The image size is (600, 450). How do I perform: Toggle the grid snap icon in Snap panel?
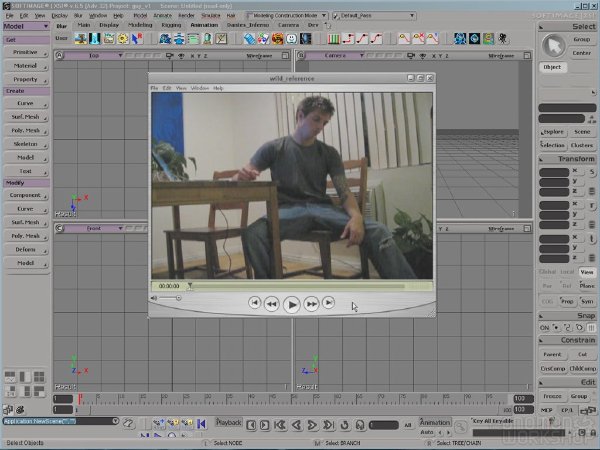(592, 328)
